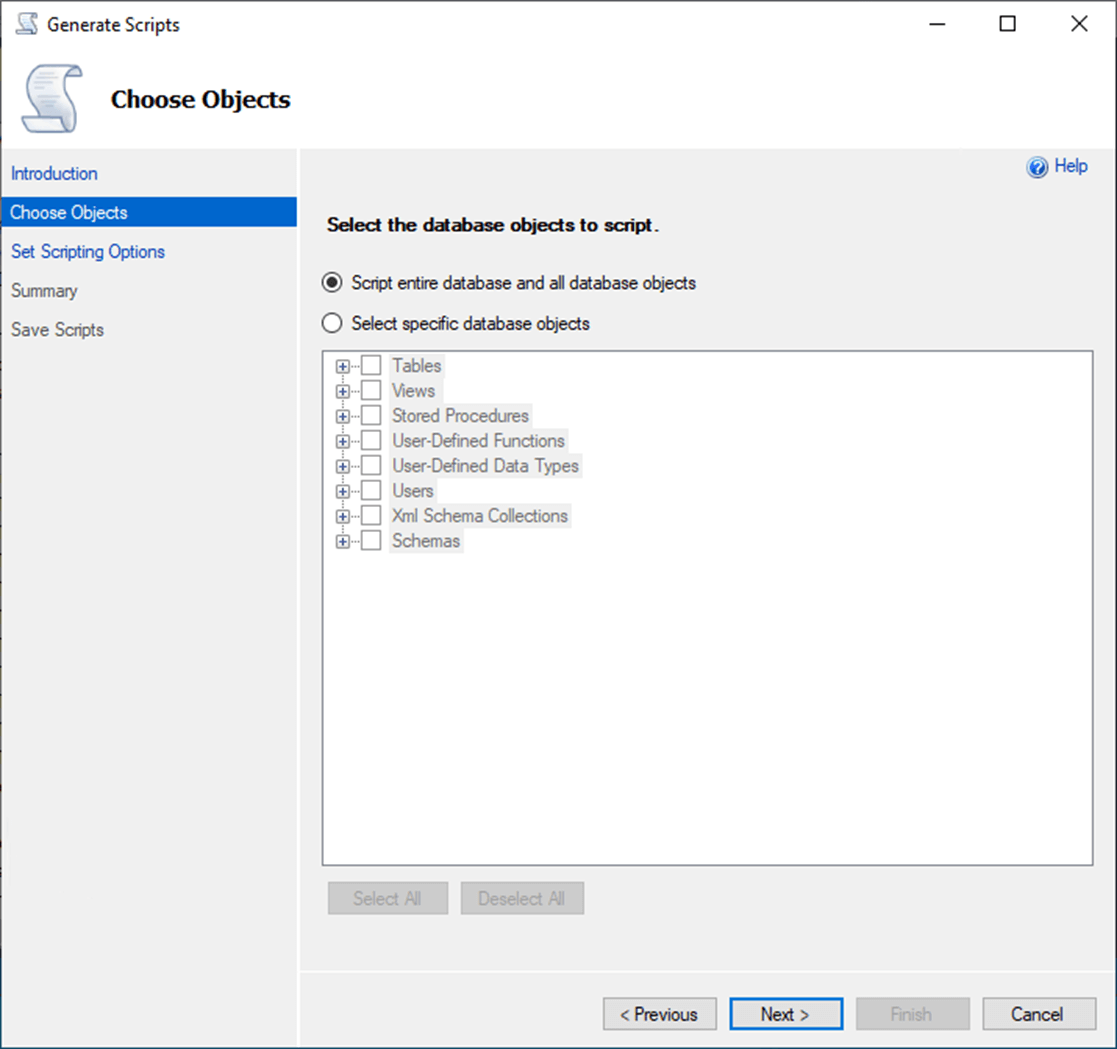Click the Schemas label in the tree
Viewport: 1117px width, 1049px height.
(x=426, y=541)
